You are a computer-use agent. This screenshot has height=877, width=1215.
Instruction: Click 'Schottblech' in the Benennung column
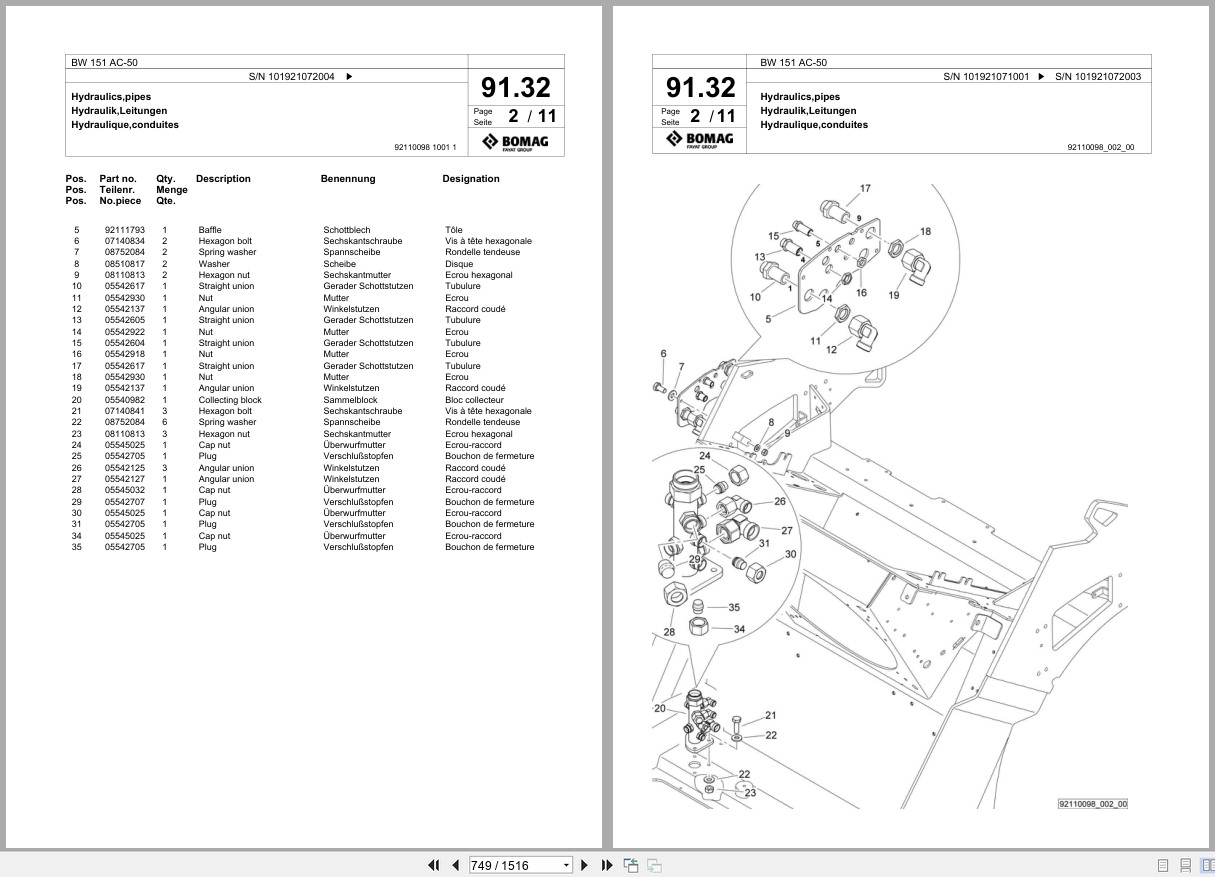click(x=347, y=230)
